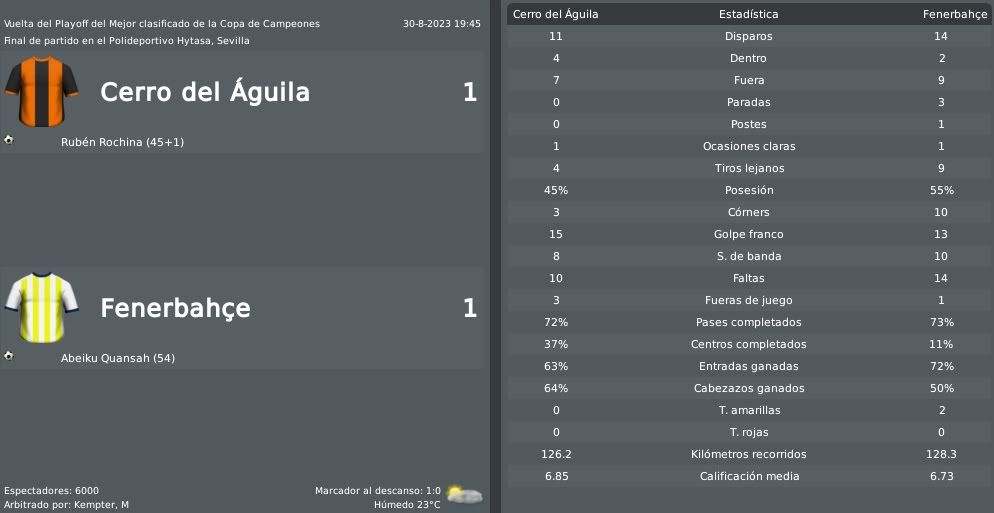This screenshot has height=513, width=994.
Task: Select scorer Rubén Rochina (45+1)
Action: [x=122, y=142]
